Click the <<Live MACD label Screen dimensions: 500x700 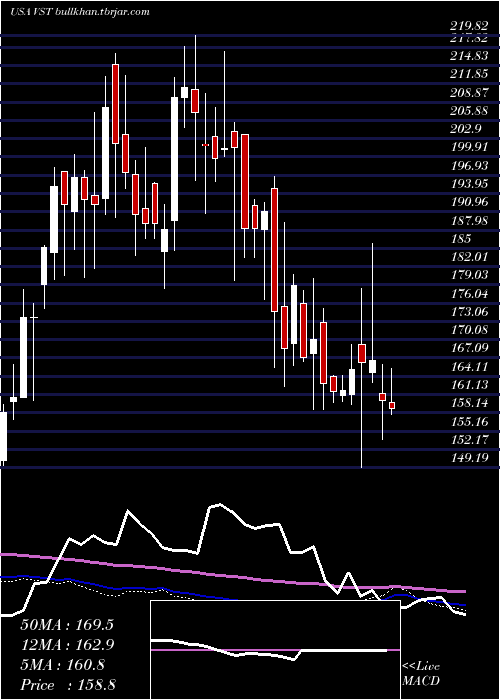(421, 674)
